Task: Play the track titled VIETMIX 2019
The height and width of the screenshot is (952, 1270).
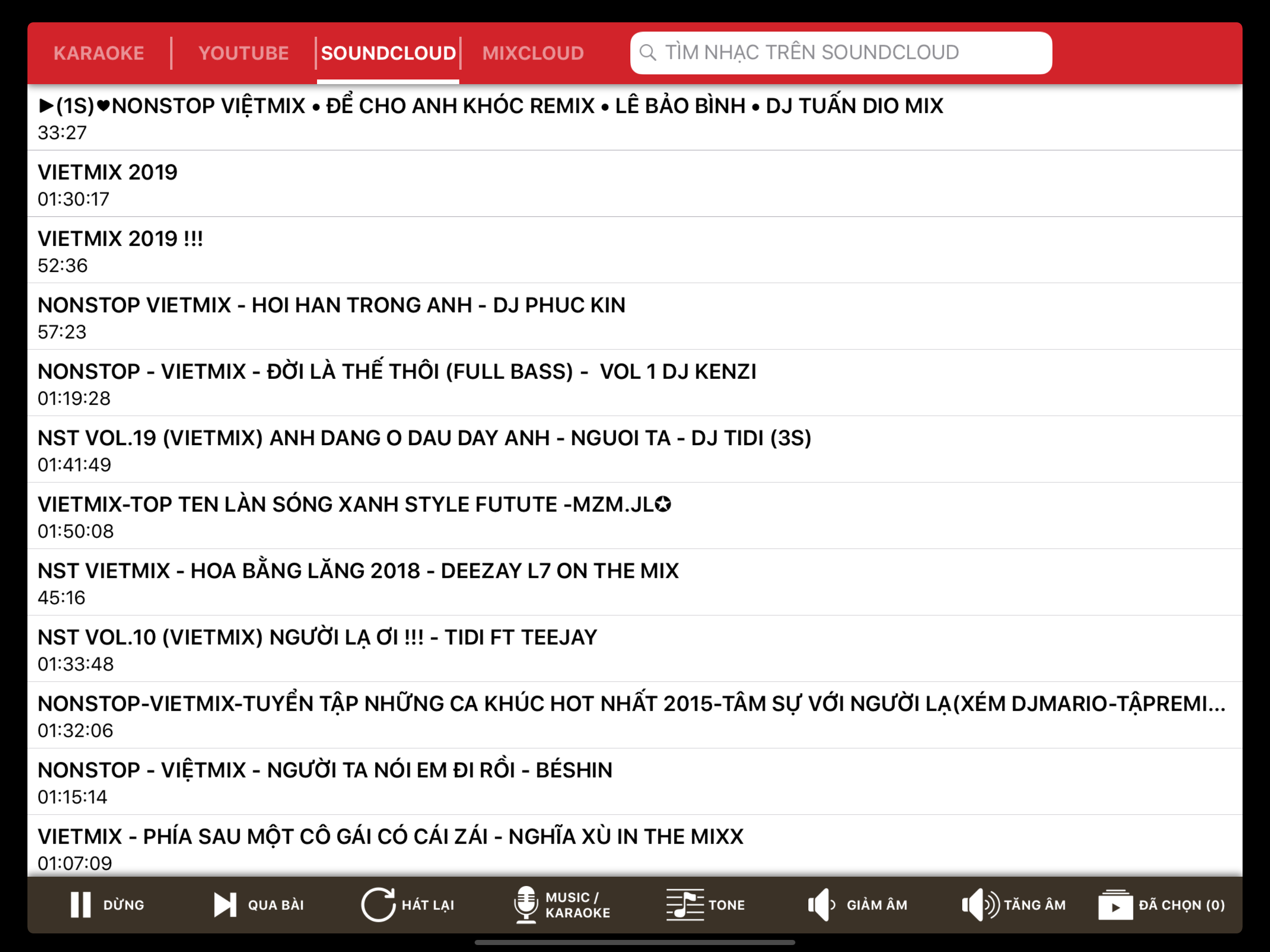Action: [635, 184]
